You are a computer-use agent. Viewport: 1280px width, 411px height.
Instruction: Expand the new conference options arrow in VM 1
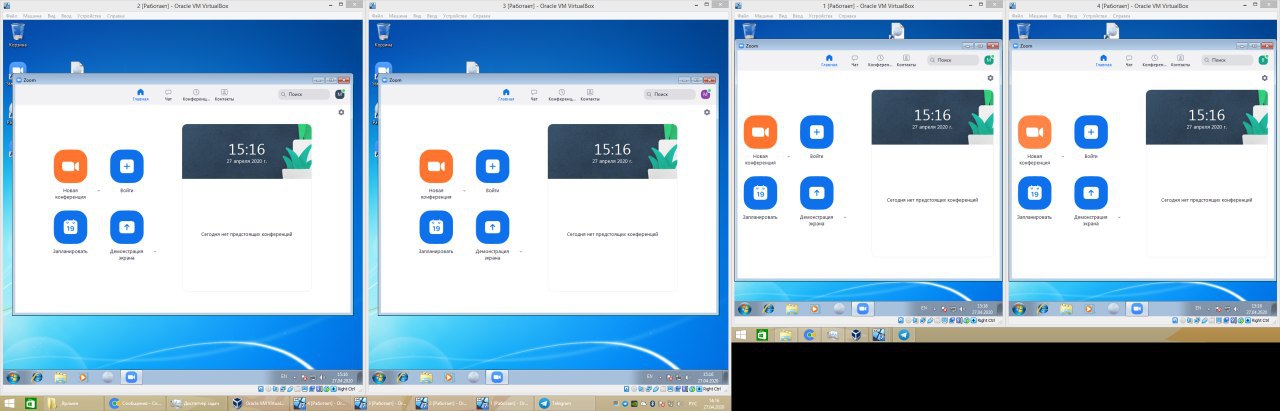[x=788, y=156]
